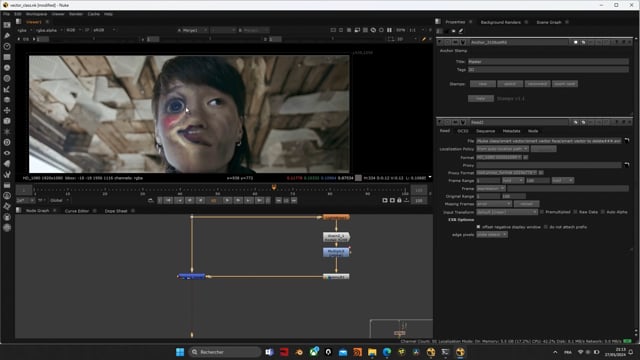Screen dimensions: 640x360
Task: Click the reload button beside Missing Frames
Action: click(x=527, y=204)
